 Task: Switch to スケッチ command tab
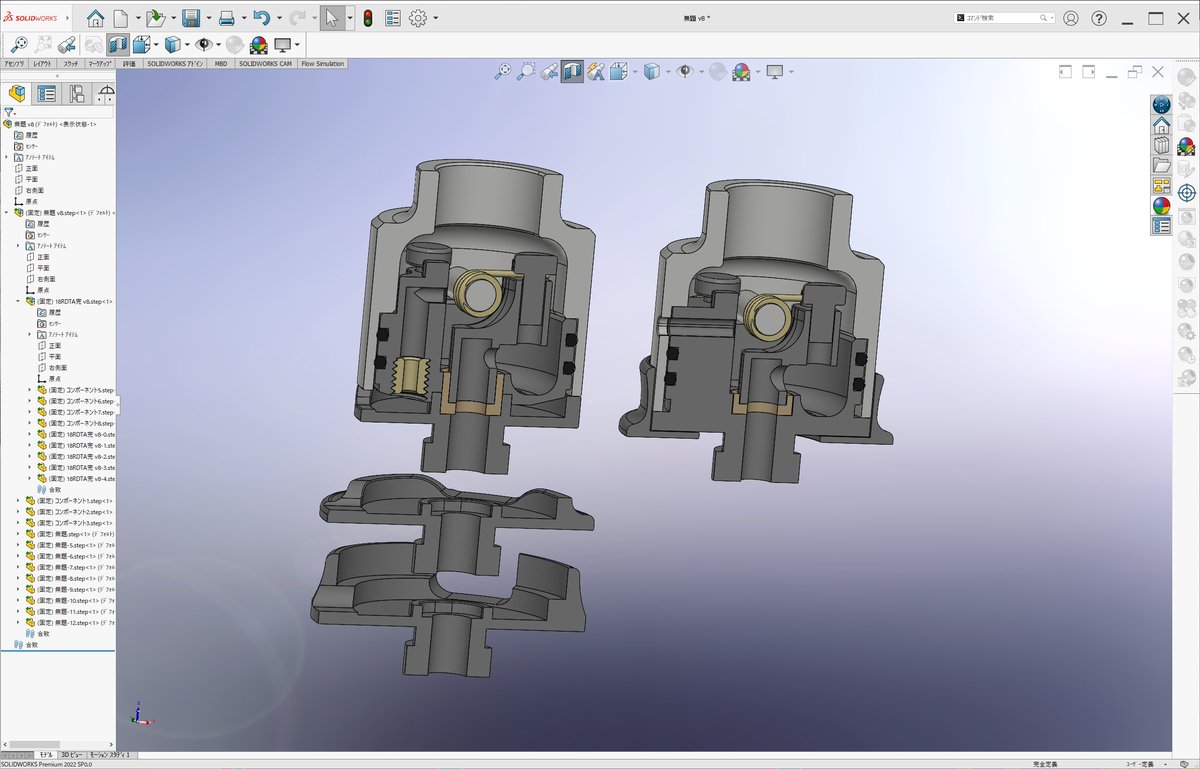[71, 63]
